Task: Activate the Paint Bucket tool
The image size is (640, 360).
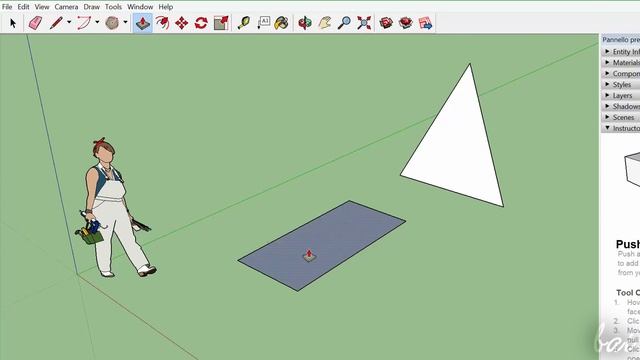Action: coord(281,23)
